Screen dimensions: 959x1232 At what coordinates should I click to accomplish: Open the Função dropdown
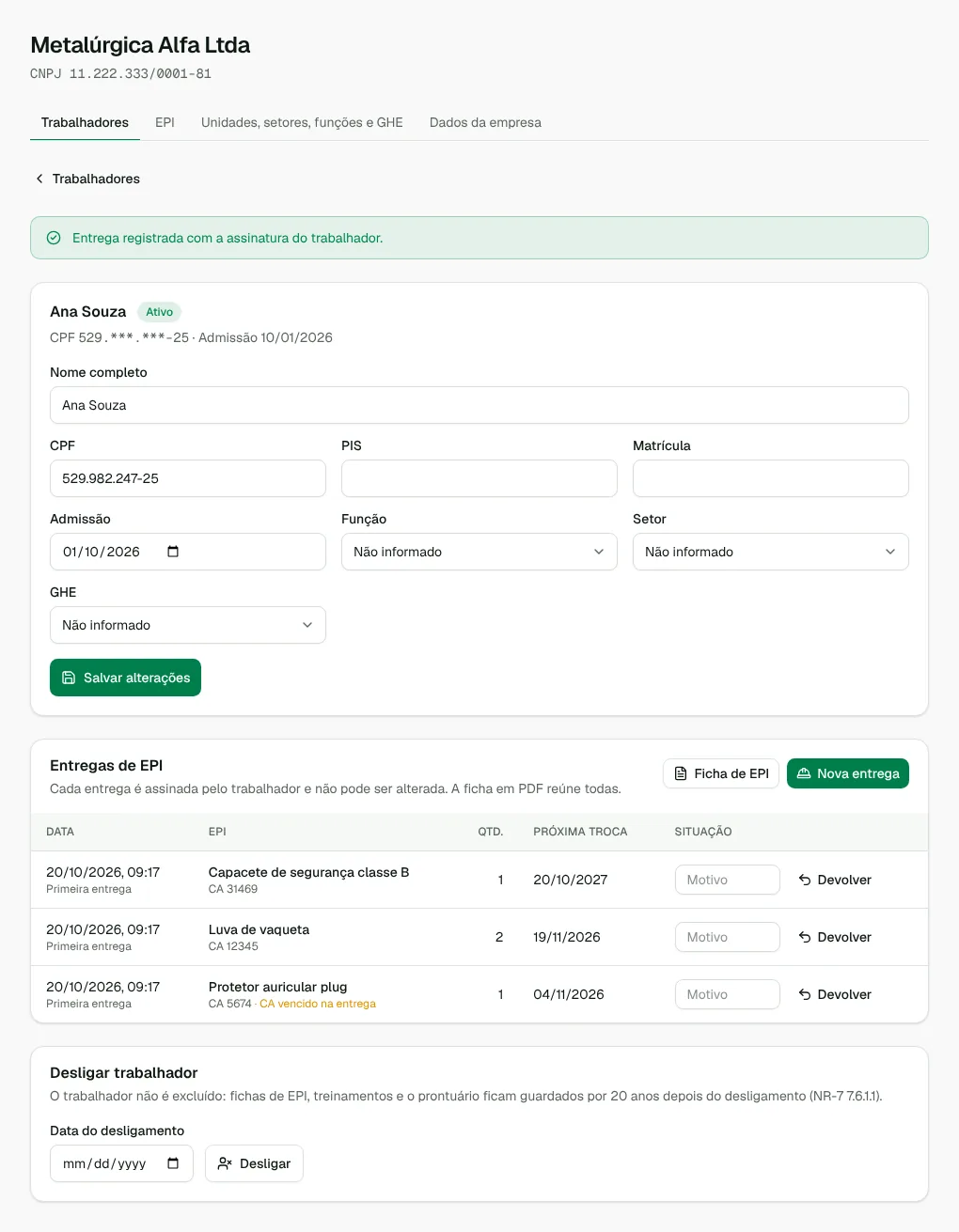[x=479, y=552]
